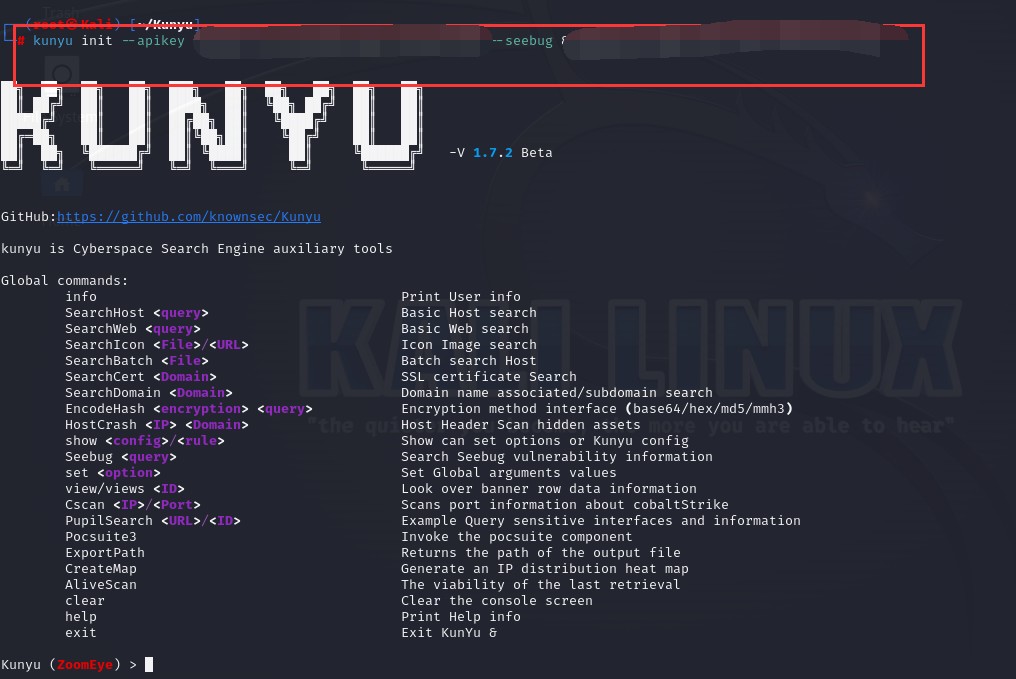Open the Kunyu GitHub repository link
Screen dimensions: 1016x679
189,216
